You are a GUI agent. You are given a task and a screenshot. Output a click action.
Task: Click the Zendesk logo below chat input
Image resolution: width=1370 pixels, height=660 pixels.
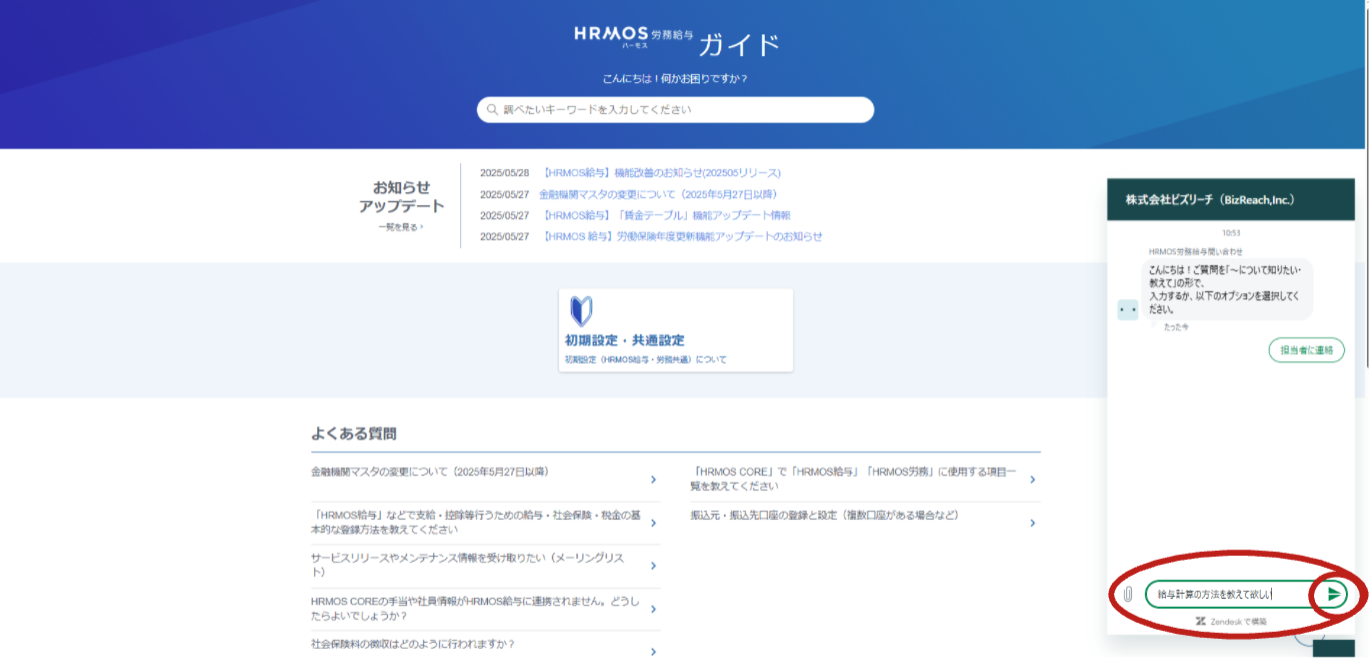click(1200, 621)
